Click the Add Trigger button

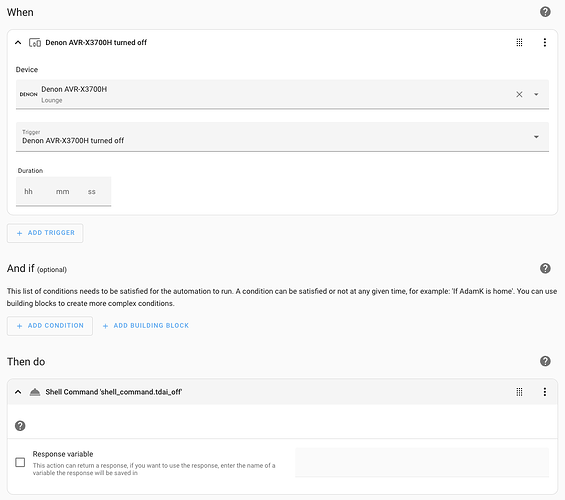(45, 233)
